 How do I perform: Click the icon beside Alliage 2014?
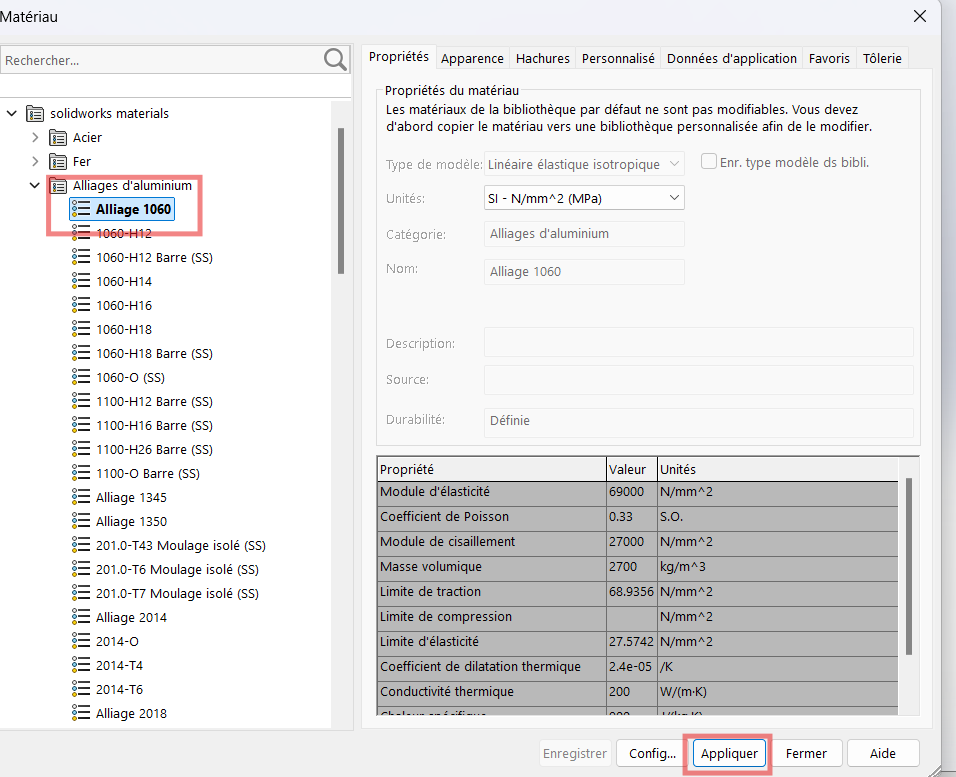tap(80, 617)
